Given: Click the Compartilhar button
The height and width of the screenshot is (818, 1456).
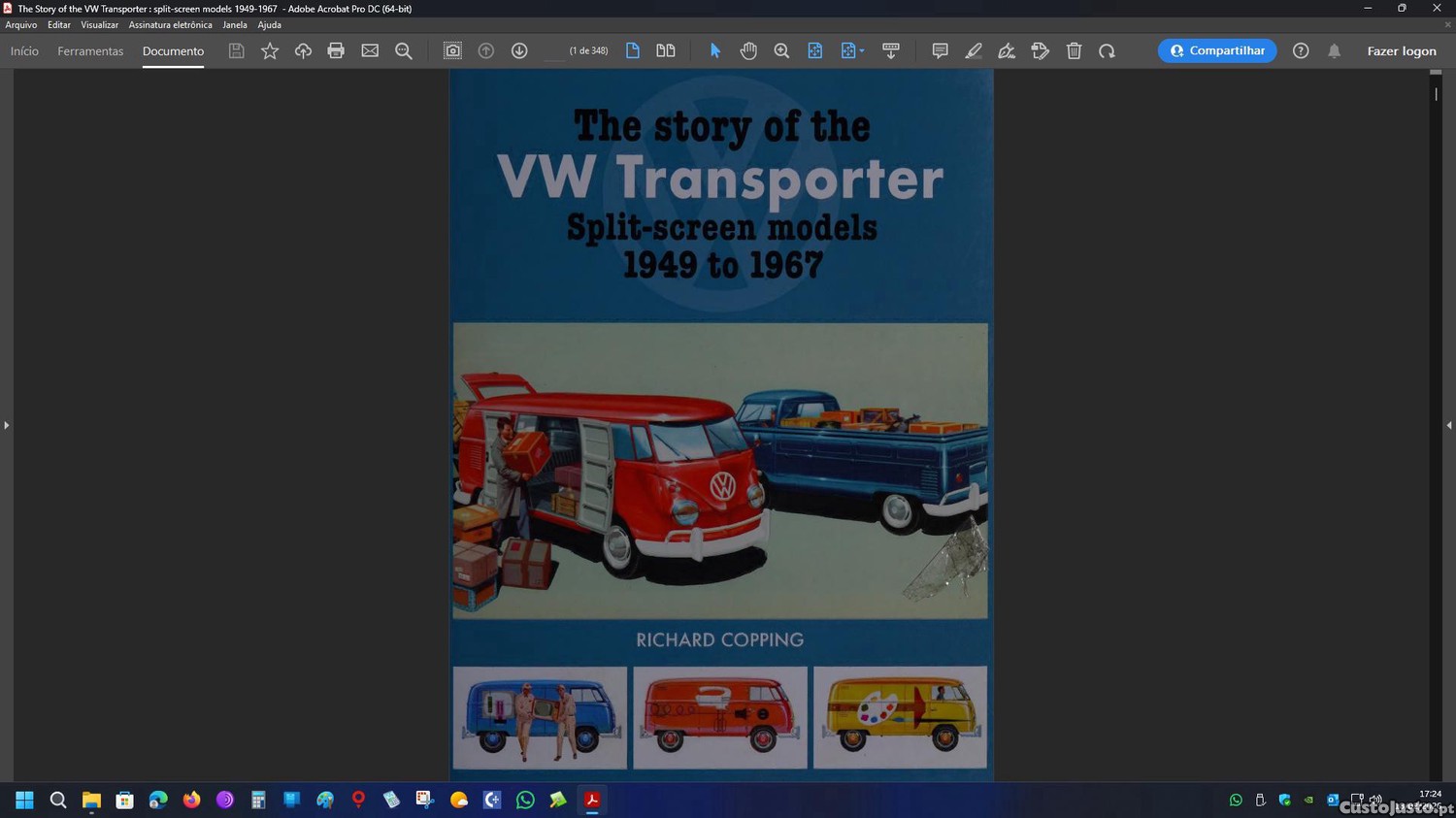Looking at the screenshot, I should point(1217,50).
